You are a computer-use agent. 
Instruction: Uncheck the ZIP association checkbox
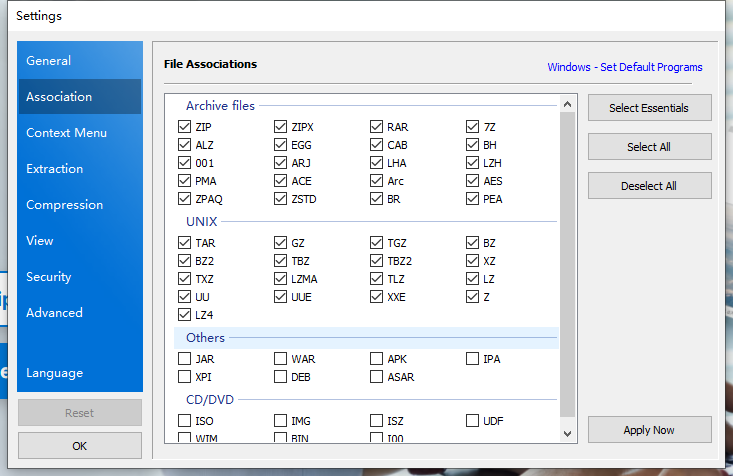pyautogui.click(x=184, y=127)
